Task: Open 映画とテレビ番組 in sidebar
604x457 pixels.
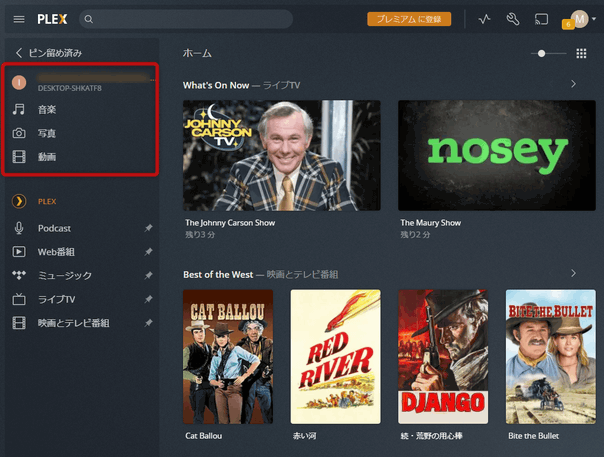Action: point(74,323)
